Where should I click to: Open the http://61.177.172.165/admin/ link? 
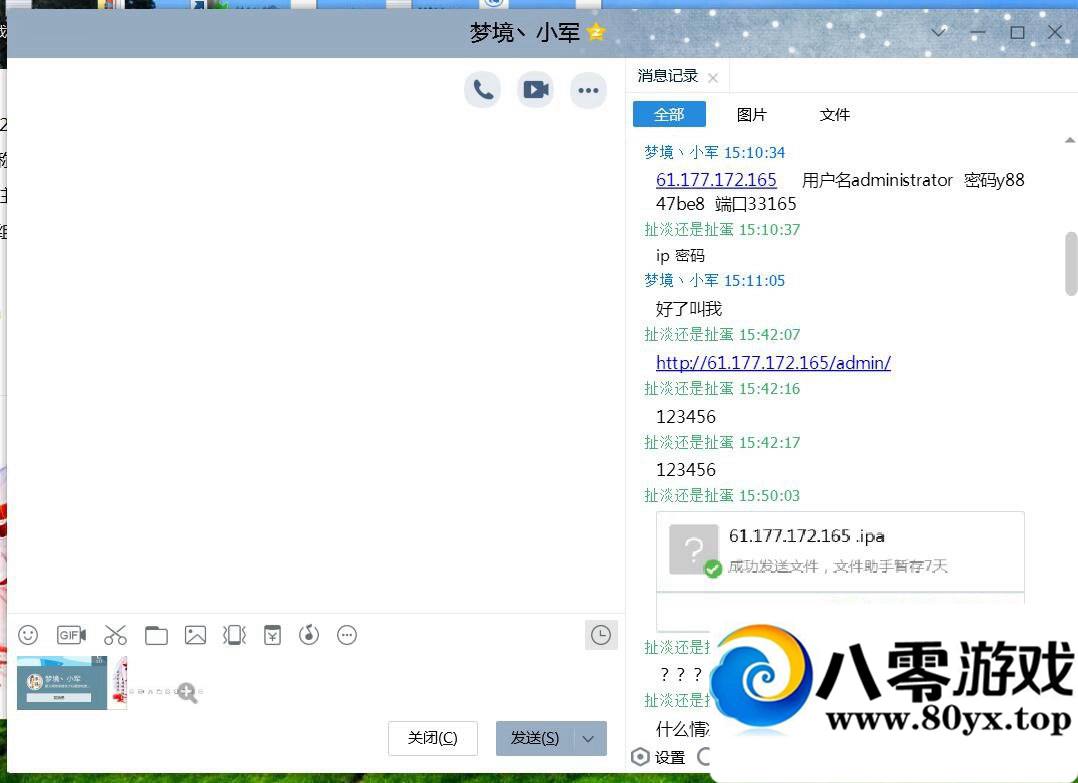pos(773,362)
